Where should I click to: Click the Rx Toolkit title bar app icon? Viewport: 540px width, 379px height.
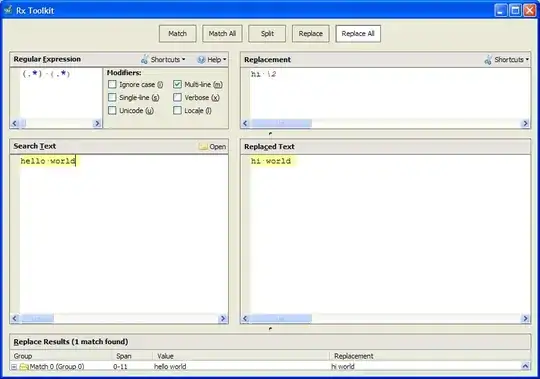[x=8, y=10]
